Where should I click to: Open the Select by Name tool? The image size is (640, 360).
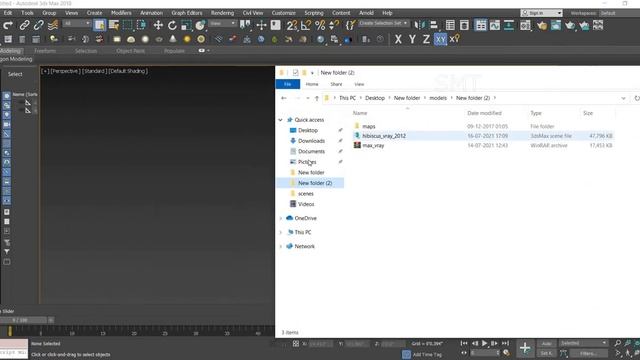[114, 25]
